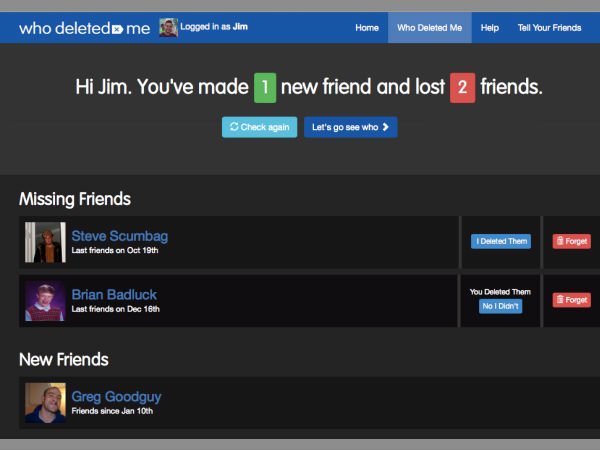Viewport: 600px width, 450px height.
Task: Forget Steve Scumbag with trash button
Action: (x=571, y=241)
